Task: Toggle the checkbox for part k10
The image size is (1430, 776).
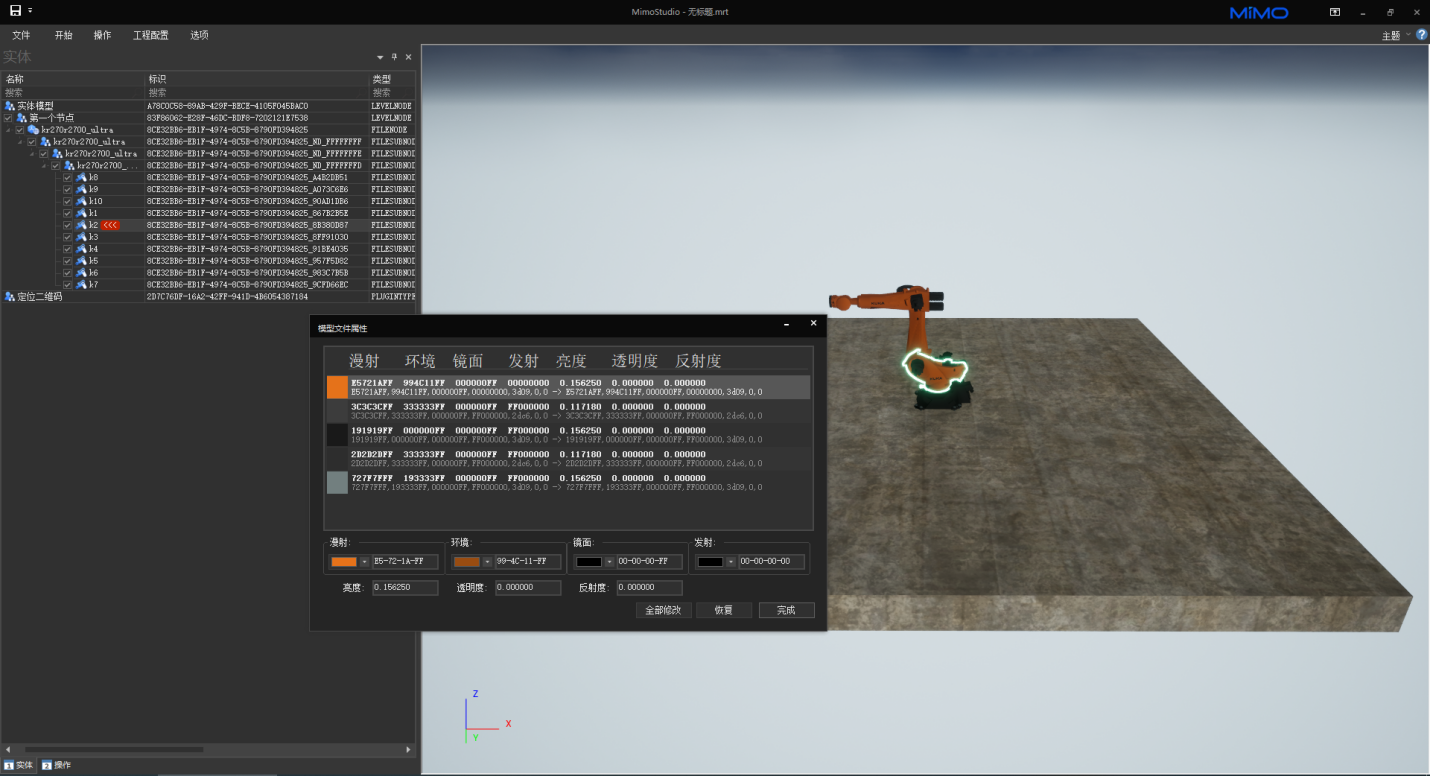Action: (x=68, y=201)
